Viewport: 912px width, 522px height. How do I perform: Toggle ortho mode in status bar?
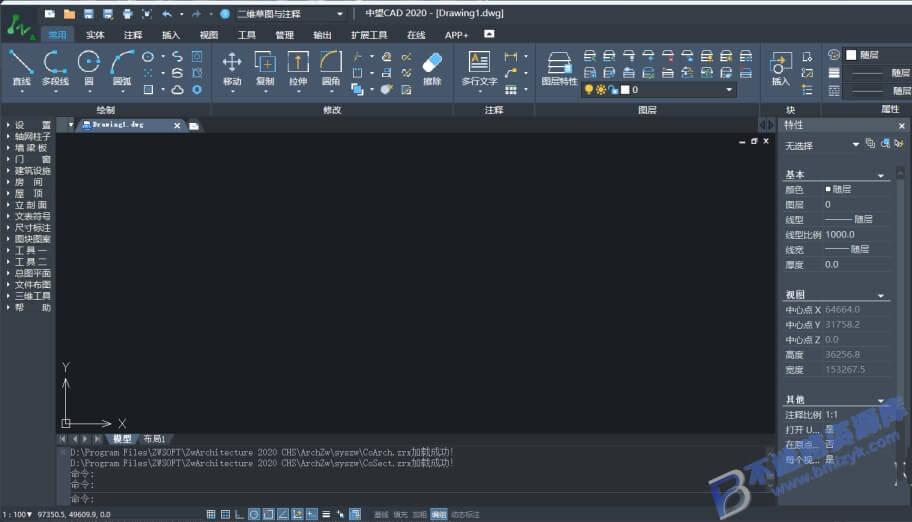tap(239, 514)
